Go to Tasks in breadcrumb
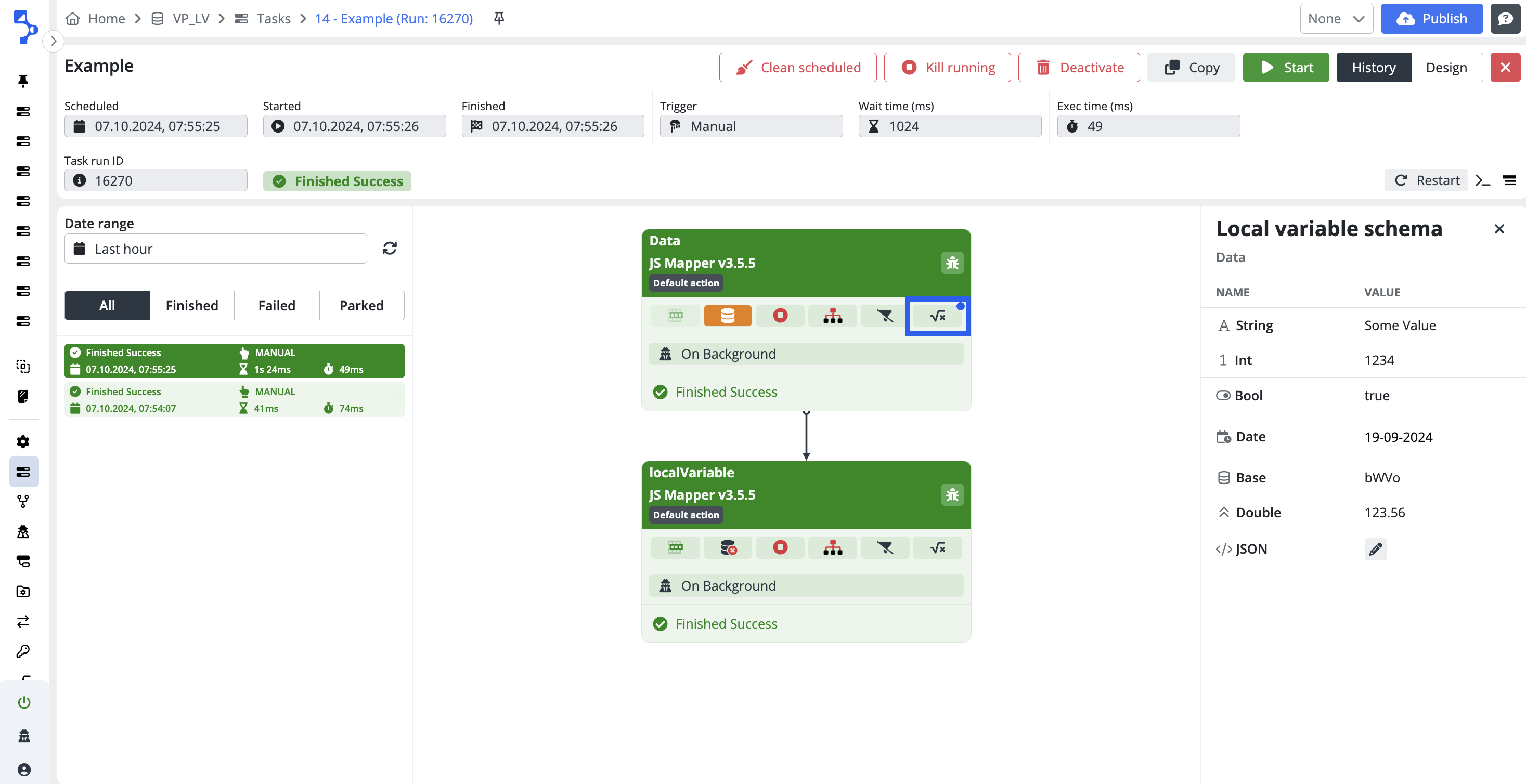 pyautogui.click(x=273, y=18)
